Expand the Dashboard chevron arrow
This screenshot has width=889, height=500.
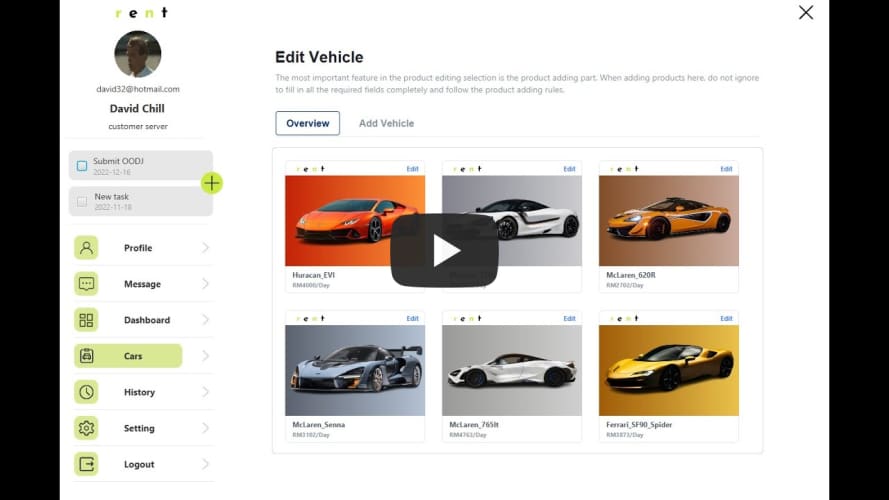point(205,320)
